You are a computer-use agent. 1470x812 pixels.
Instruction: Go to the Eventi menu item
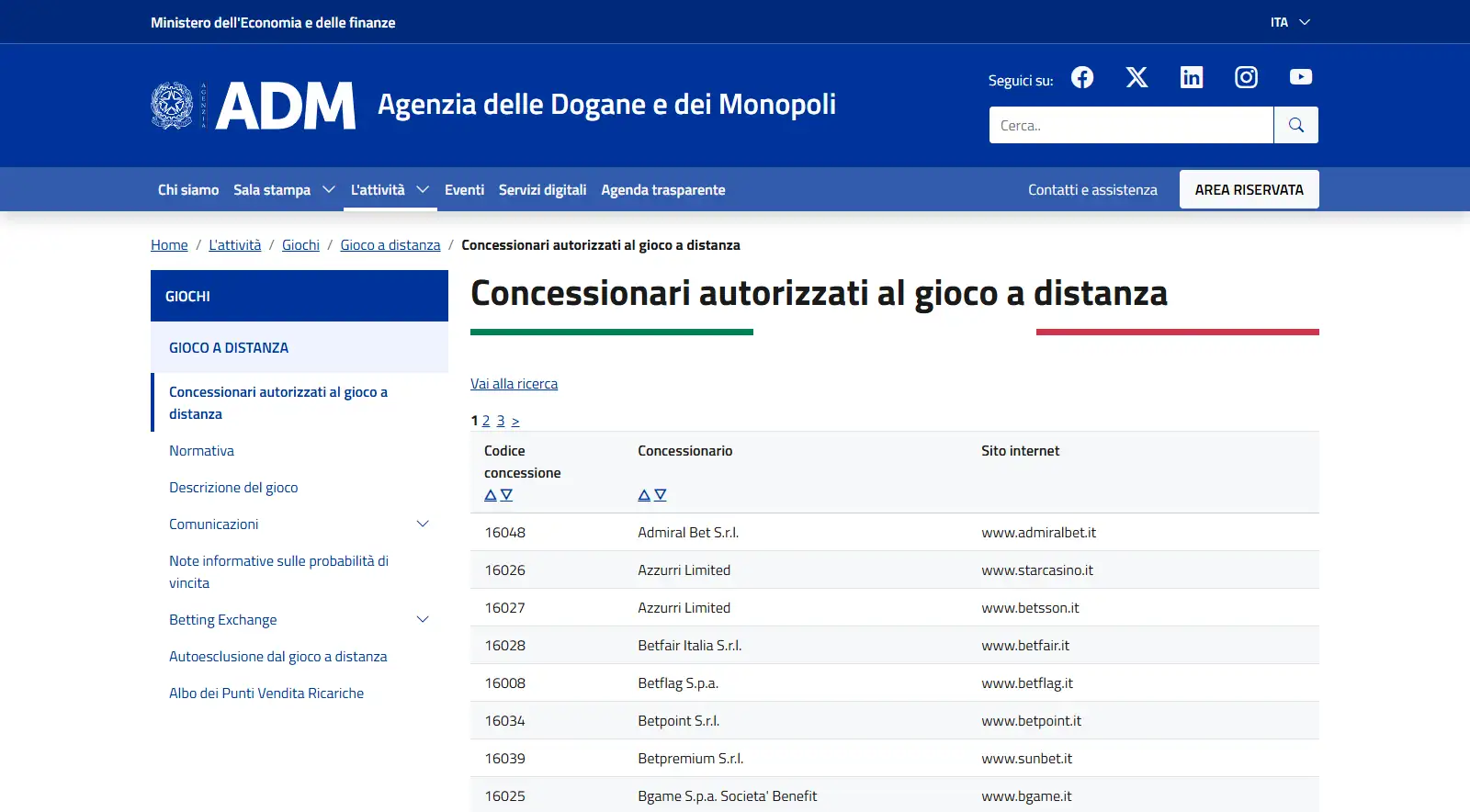click(x=464, y=189)
